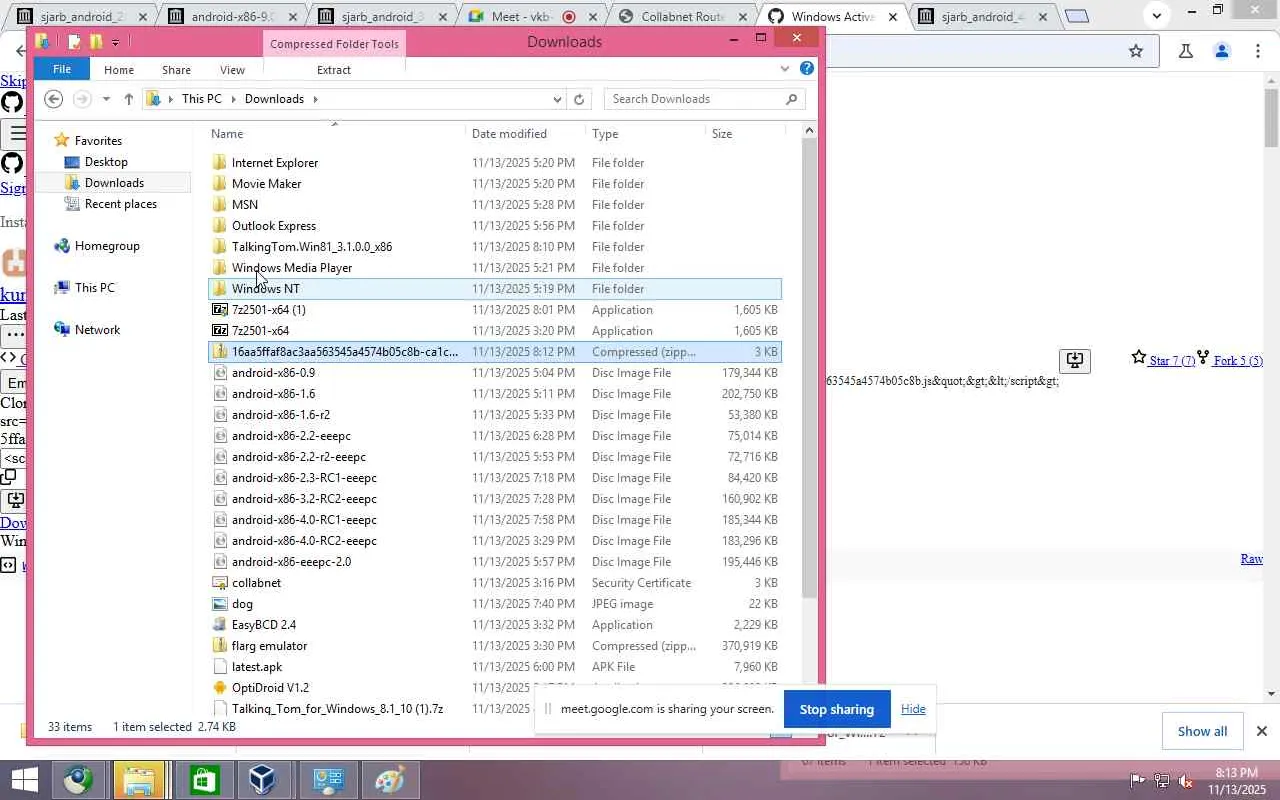This screenshot has width=1280, height=800.
Task: Open Paint from the taskbar
Action: (388, 780)
